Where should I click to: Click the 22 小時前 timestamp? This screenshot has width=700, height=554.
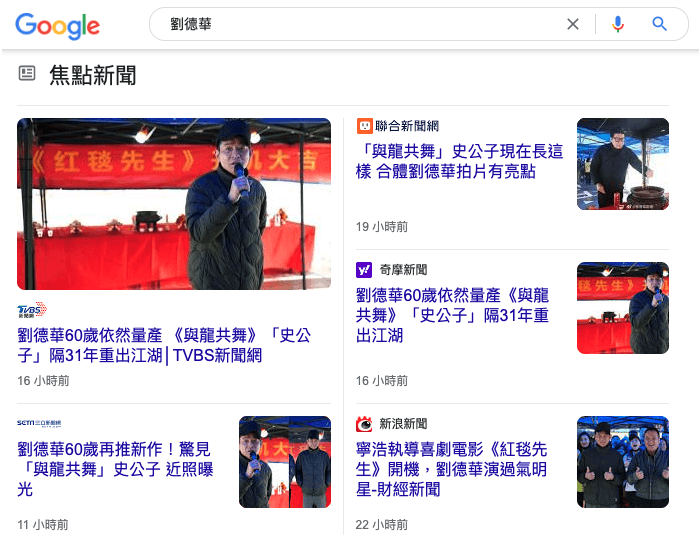382,525
